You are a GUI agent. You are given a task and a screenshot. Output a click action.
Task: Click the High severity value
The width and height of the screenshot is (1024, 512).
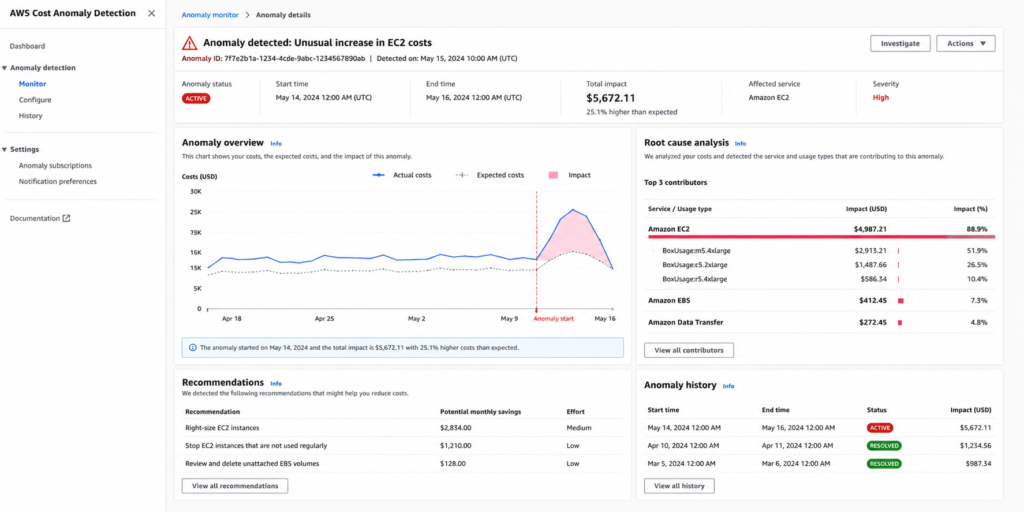[880, 98]
